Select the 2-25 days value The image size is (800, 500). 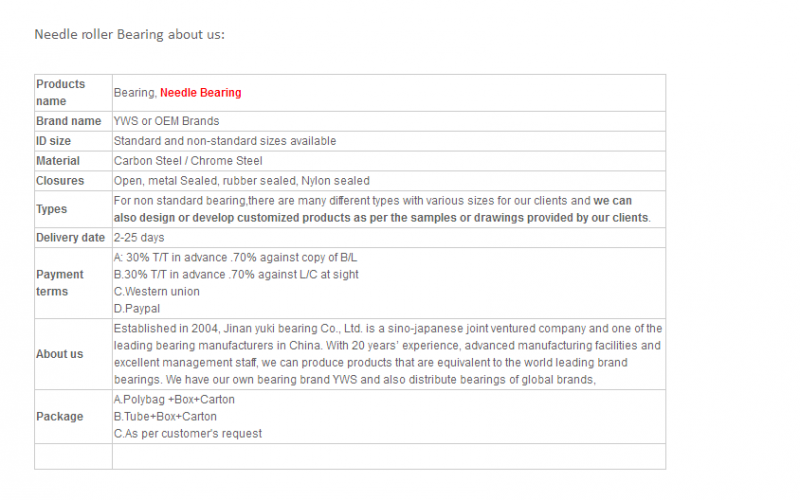coord(139,238)
